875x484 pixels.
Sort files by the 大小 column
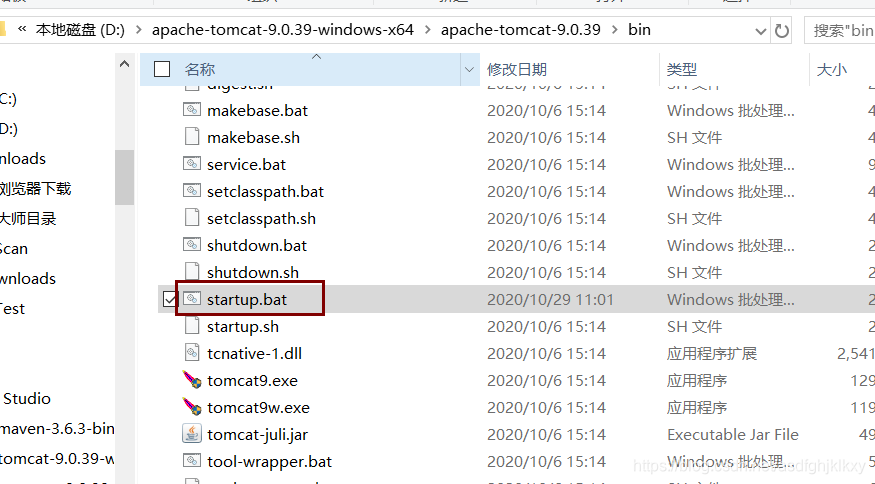831,70
